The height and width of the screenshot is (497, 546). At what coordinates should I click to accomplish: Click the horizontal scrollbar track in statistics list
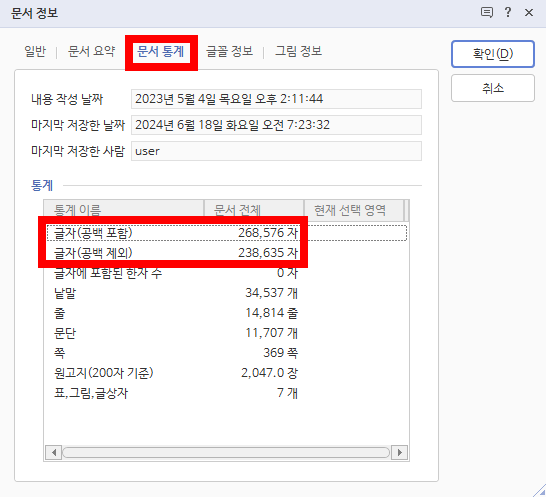226,452
